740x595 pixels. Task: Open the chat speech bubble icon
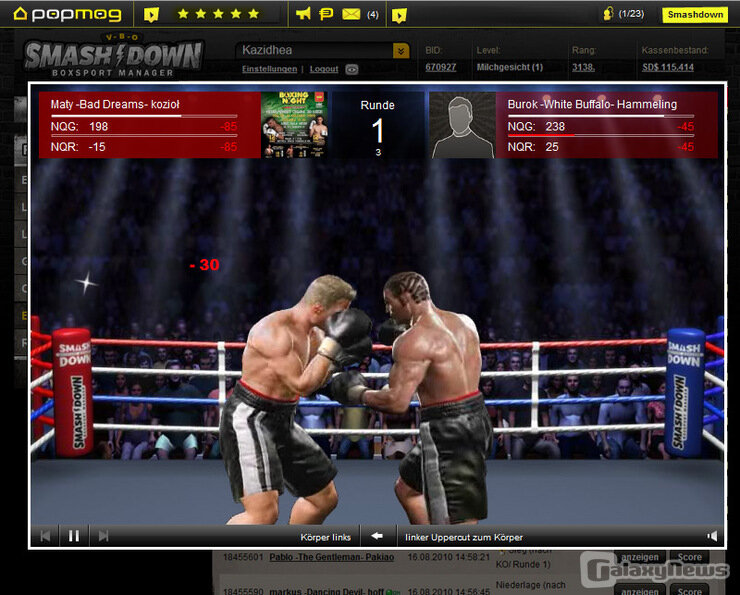tap(326, 14)
